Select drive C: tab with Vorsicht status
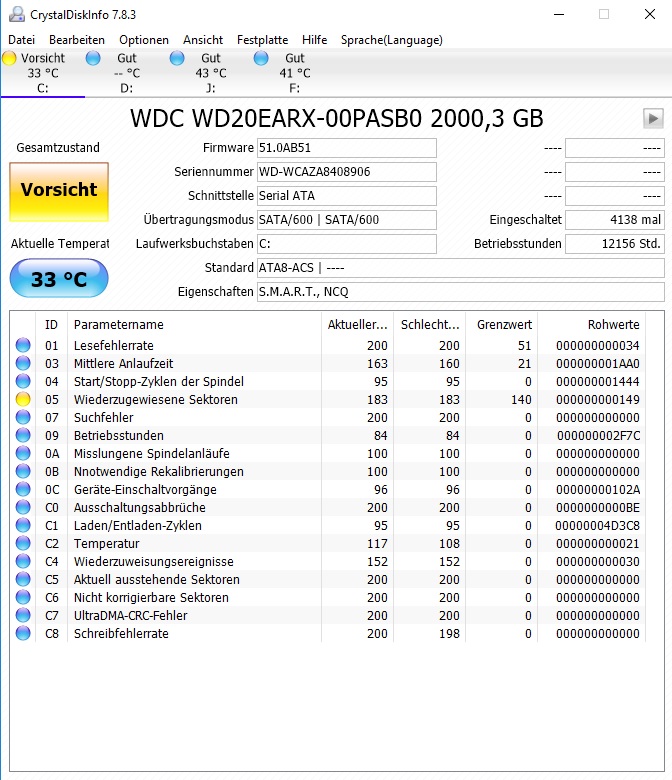This screenshot has height=780, width=672. click(43, 73)
